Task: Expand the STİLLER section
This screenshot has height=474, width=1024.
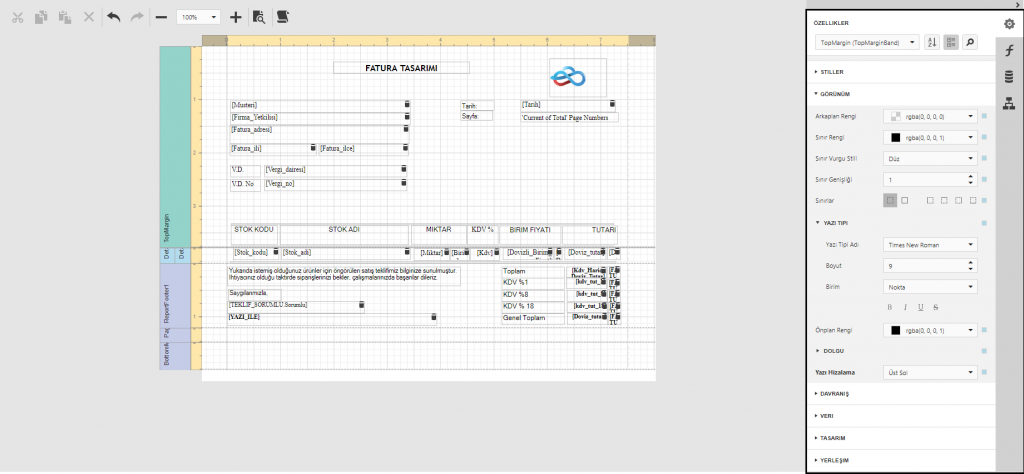Action: (832, 72)
